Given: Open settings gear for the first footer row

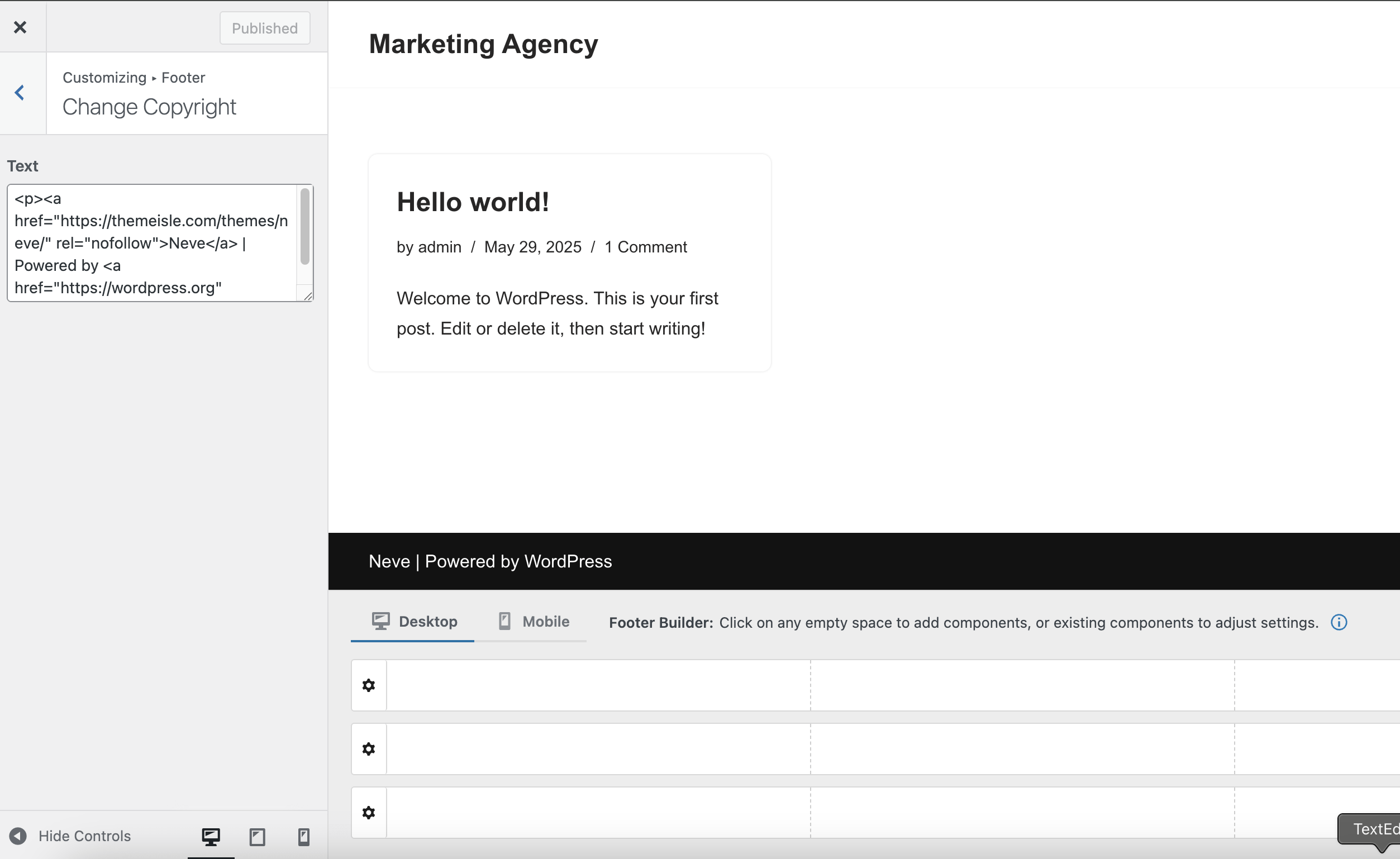Looking at the screenshot, I should click(x=369, y=685).
